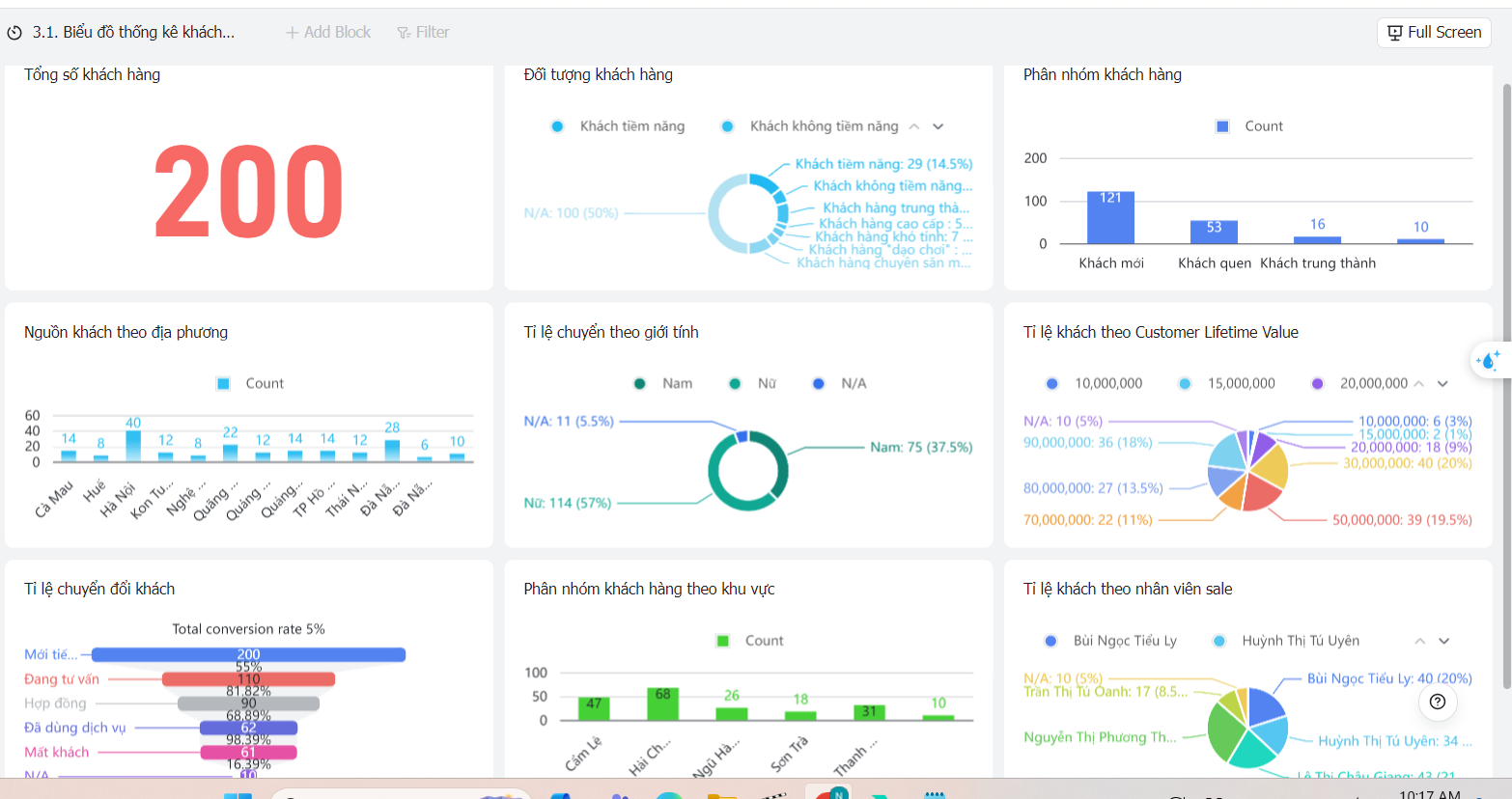The image size is (1512, 799).
Task: Click legend up arrow in 'nhân viên sale' chart
Action: click(x=1420, y=641)
